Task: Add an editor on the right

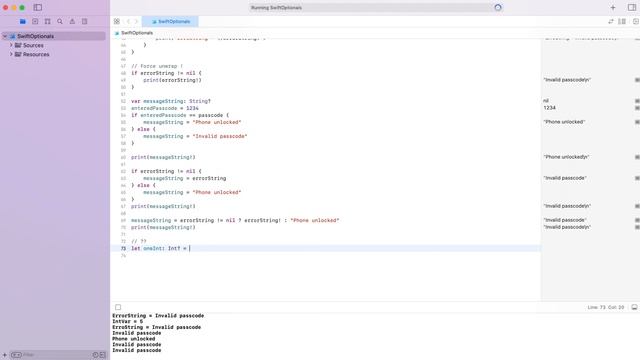Action: (x=636, y=21)
